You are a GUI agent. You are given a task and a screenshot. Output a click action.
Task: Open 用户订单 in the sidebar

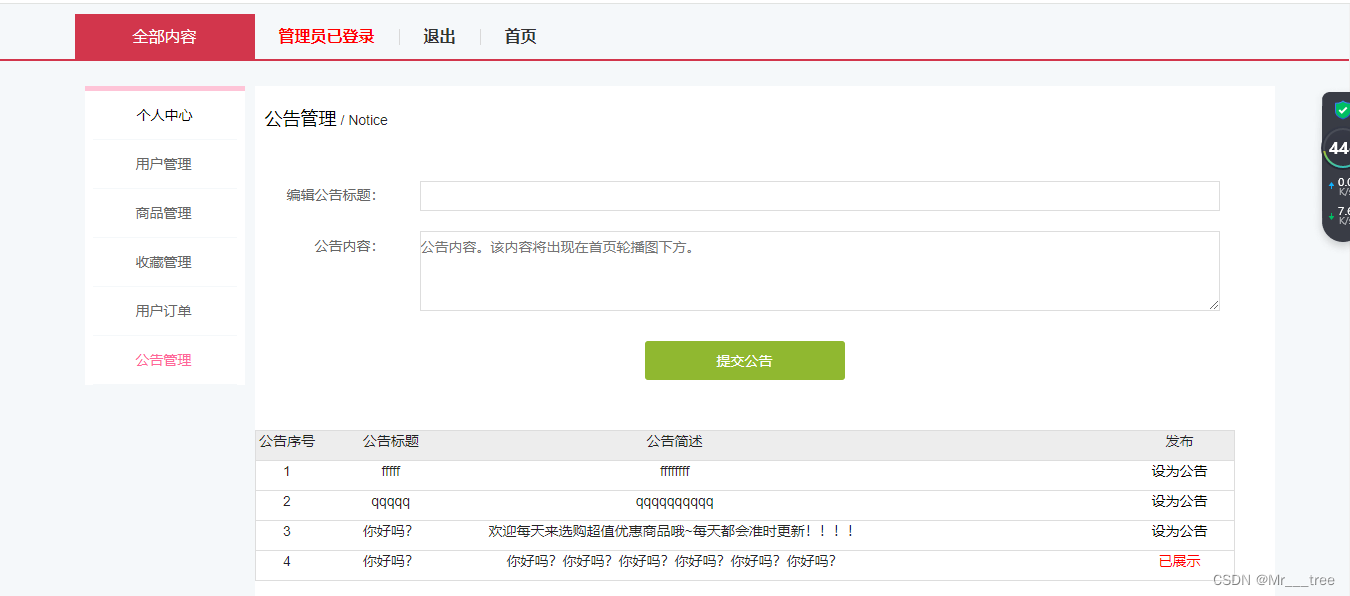[165, 311]
